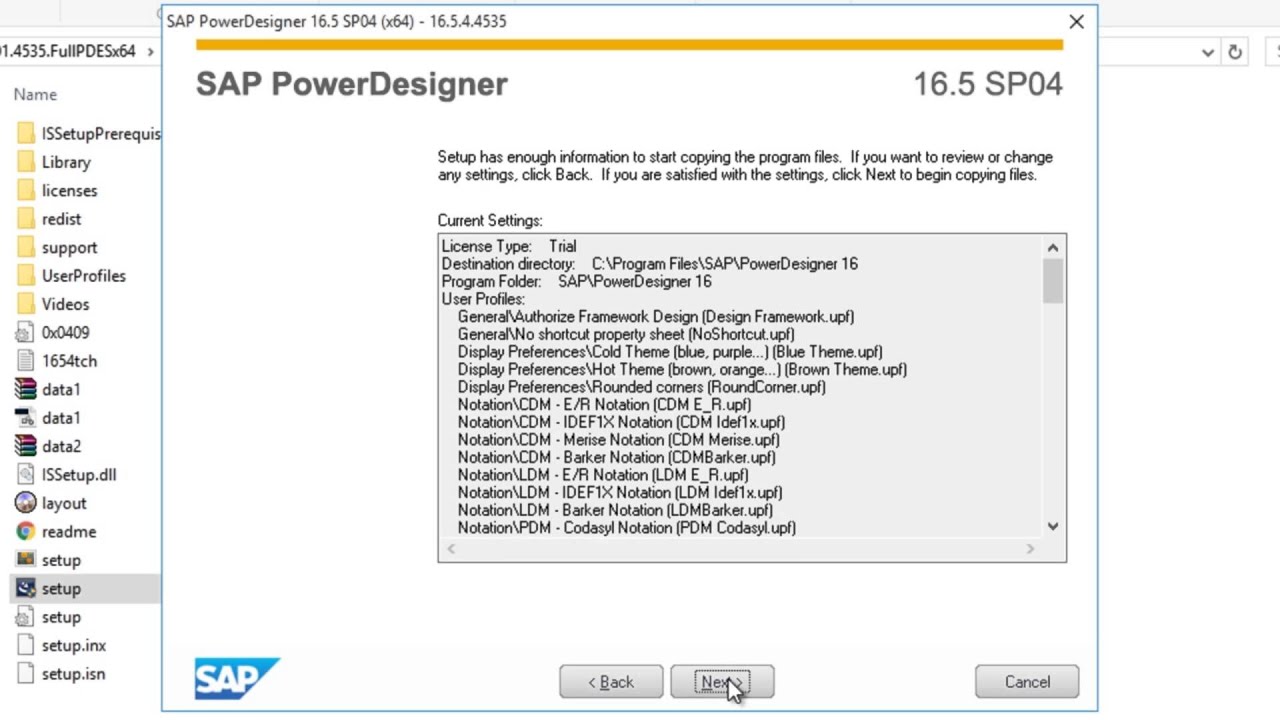
Task: Go to the previous step with Back
Action: click(x=611, y=682)
